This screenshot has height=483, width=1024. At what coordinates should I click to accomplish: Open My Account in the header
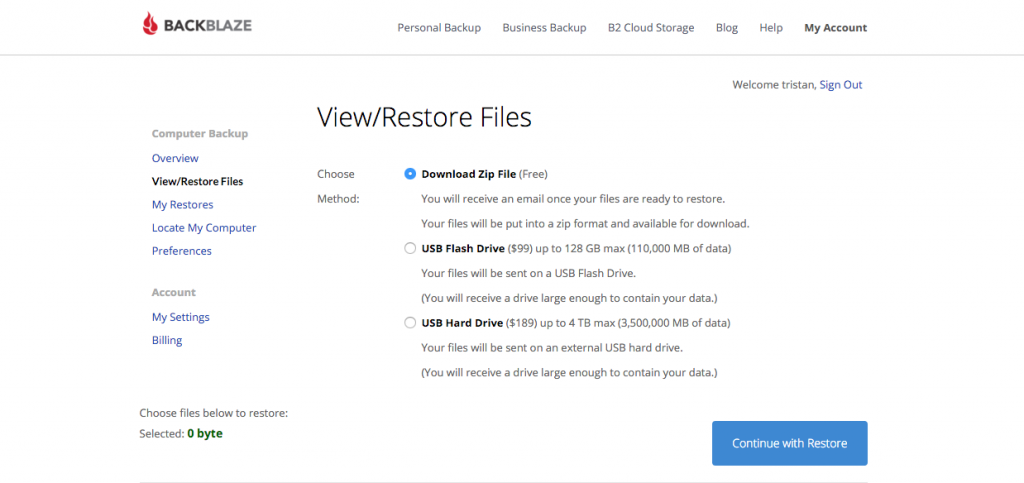tap(835, 28)
